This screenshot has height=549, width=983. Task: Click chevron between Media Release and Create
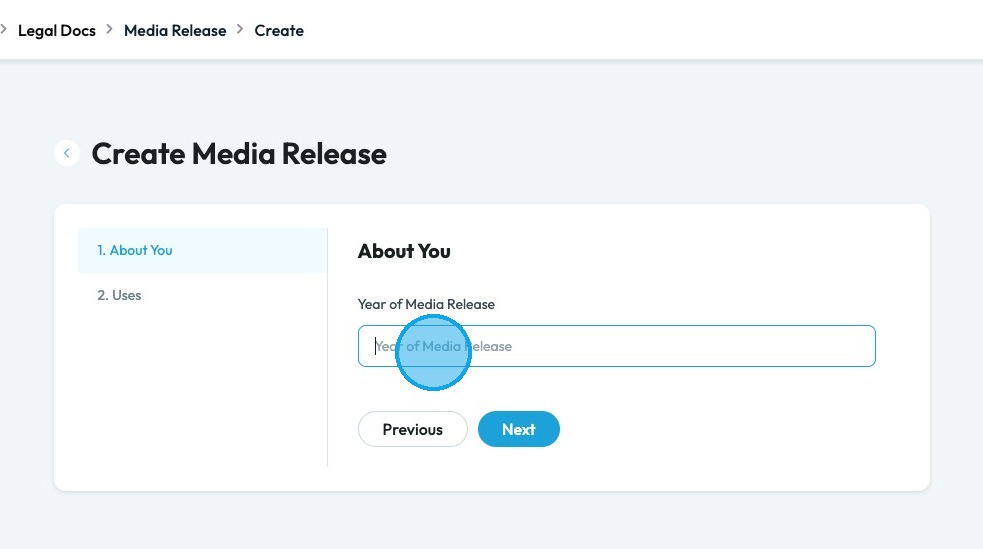240,30
